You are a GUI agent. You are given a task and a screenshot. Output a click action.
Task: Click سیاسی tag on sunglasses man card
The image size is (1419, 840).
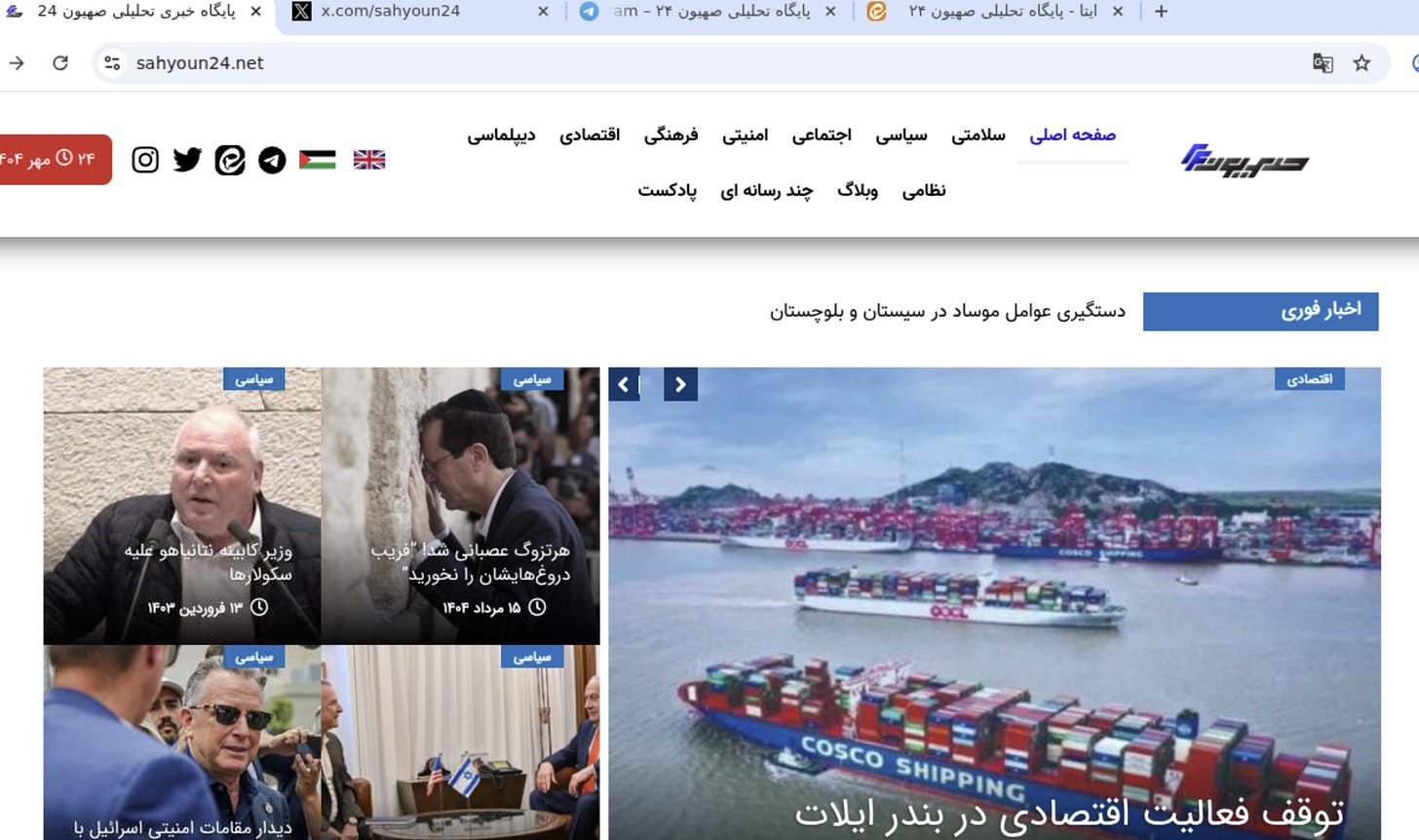[253, 657]
